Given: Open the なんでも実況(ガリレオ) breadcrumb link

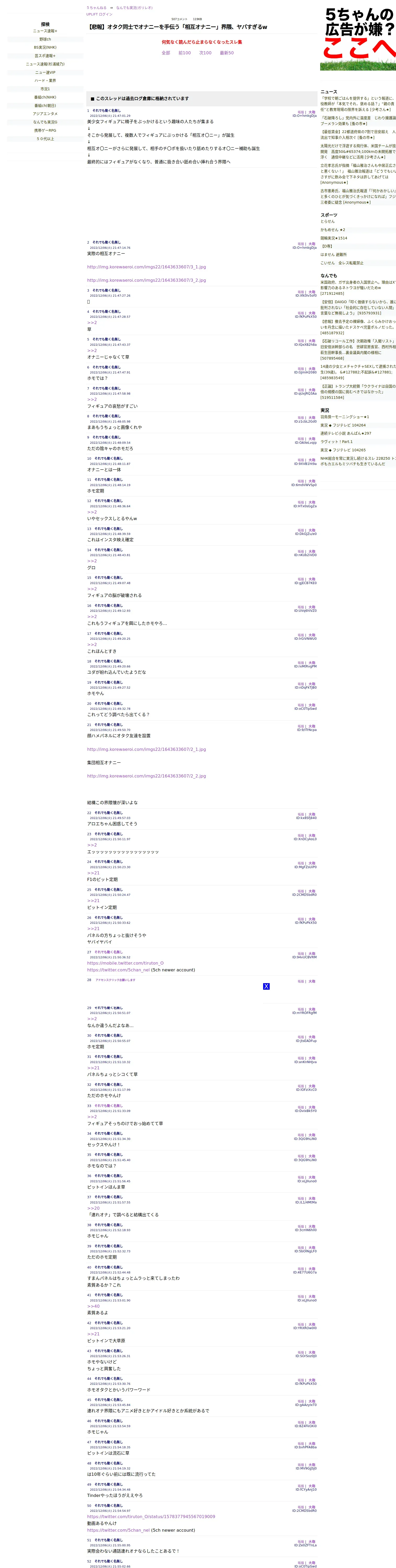Looking at the screenshot, I should tap(135, 8).
